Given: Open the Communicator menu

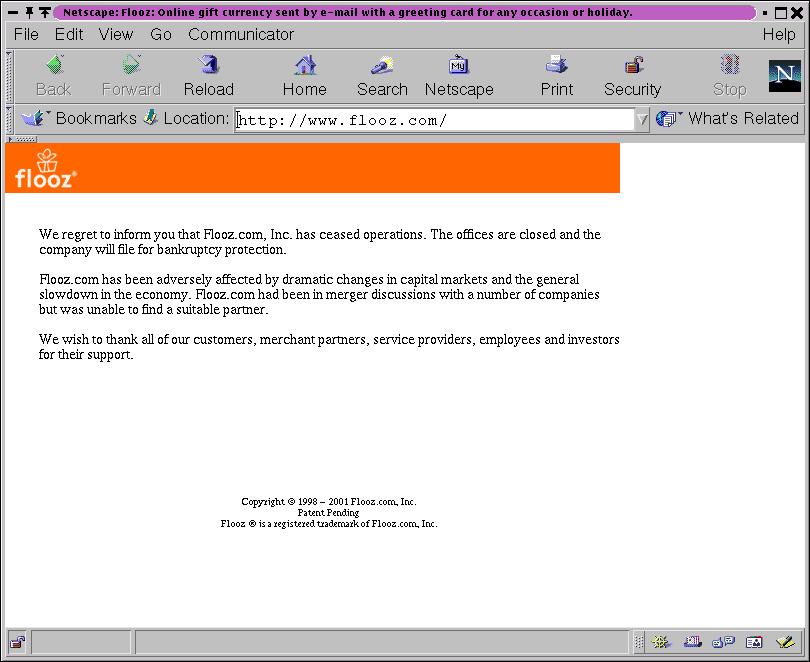Looking at the screenshot, I should pos(241,34).
